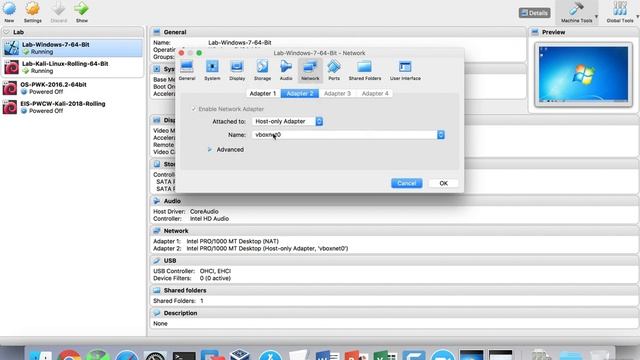This screenshot has width=640, height=360.
Task: Select the User Interface settings icon
Action: coord(405,67)
